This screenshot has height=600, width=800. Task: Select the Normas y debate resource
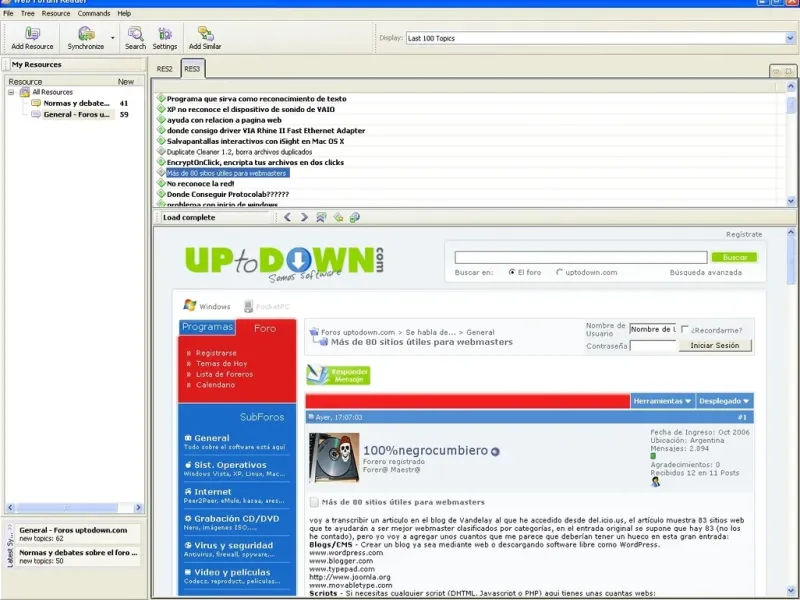pos(77,103)
